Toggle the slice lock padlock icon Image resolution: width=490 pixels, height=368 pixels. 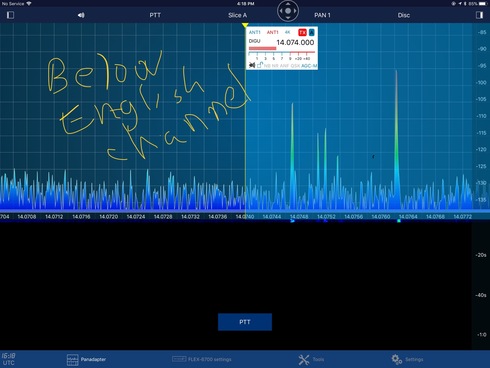click(x=260, y=65)
